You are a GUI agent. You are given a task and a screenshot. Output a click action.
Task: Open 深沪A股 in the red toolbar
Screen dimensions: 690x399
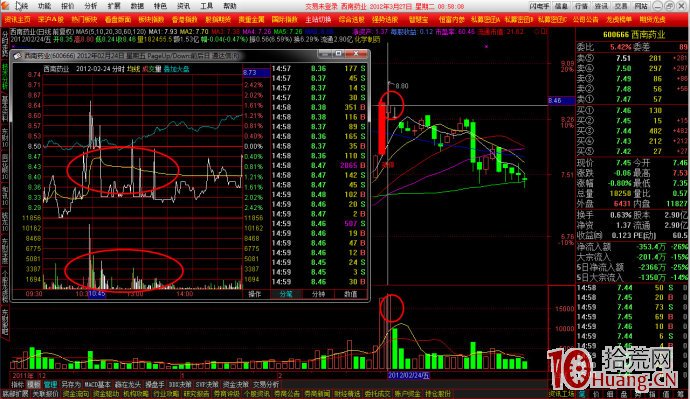point(51,20)
